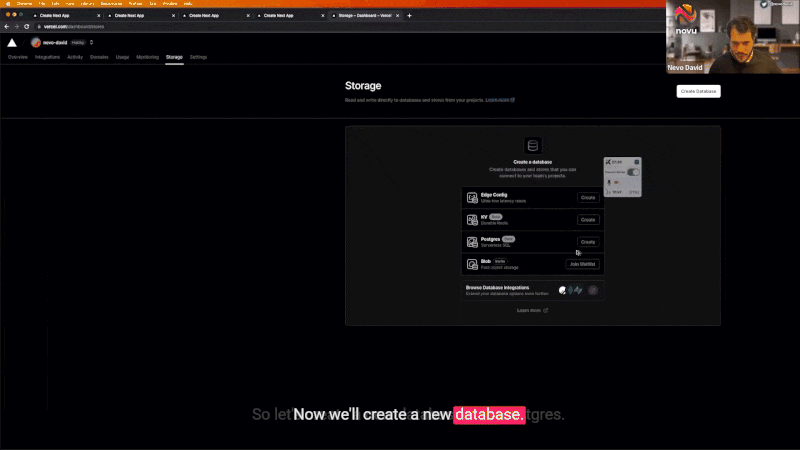Open the Usage tab
Screen dimensions: 800x450
point(122,57)
